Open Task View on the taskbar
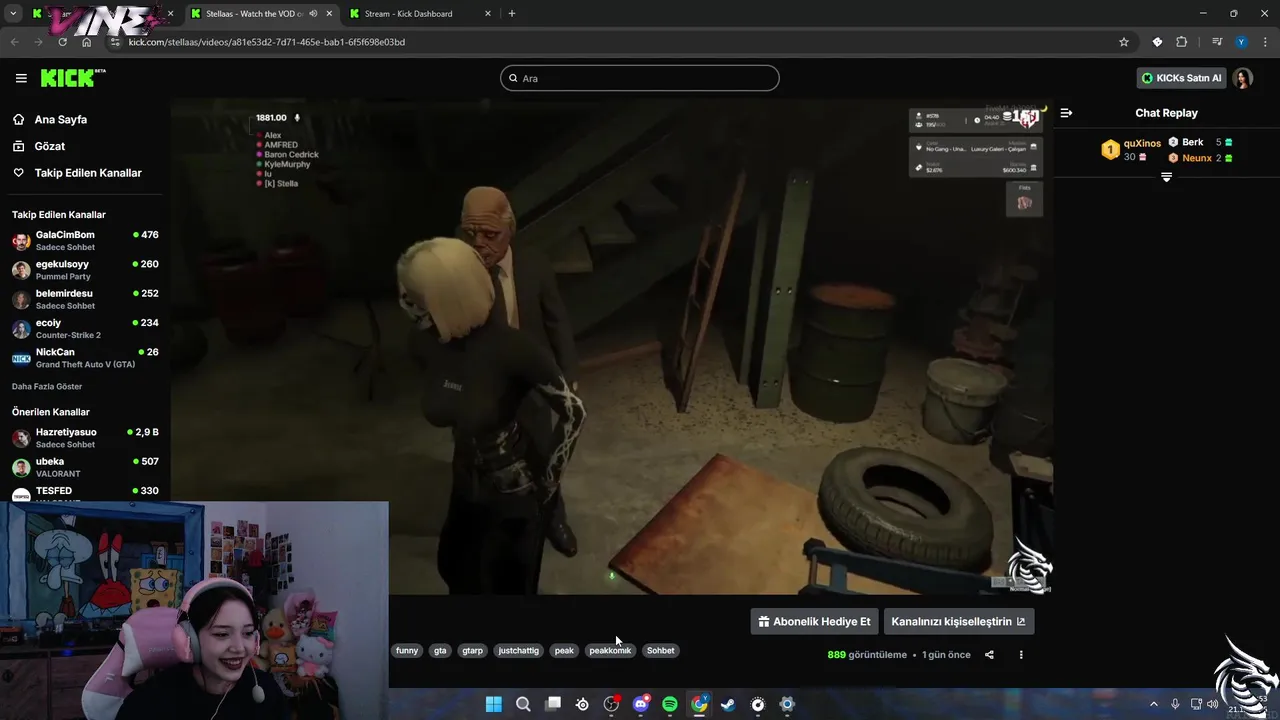The width and height of the screenshot is (1280, 720). click(553, 704)
